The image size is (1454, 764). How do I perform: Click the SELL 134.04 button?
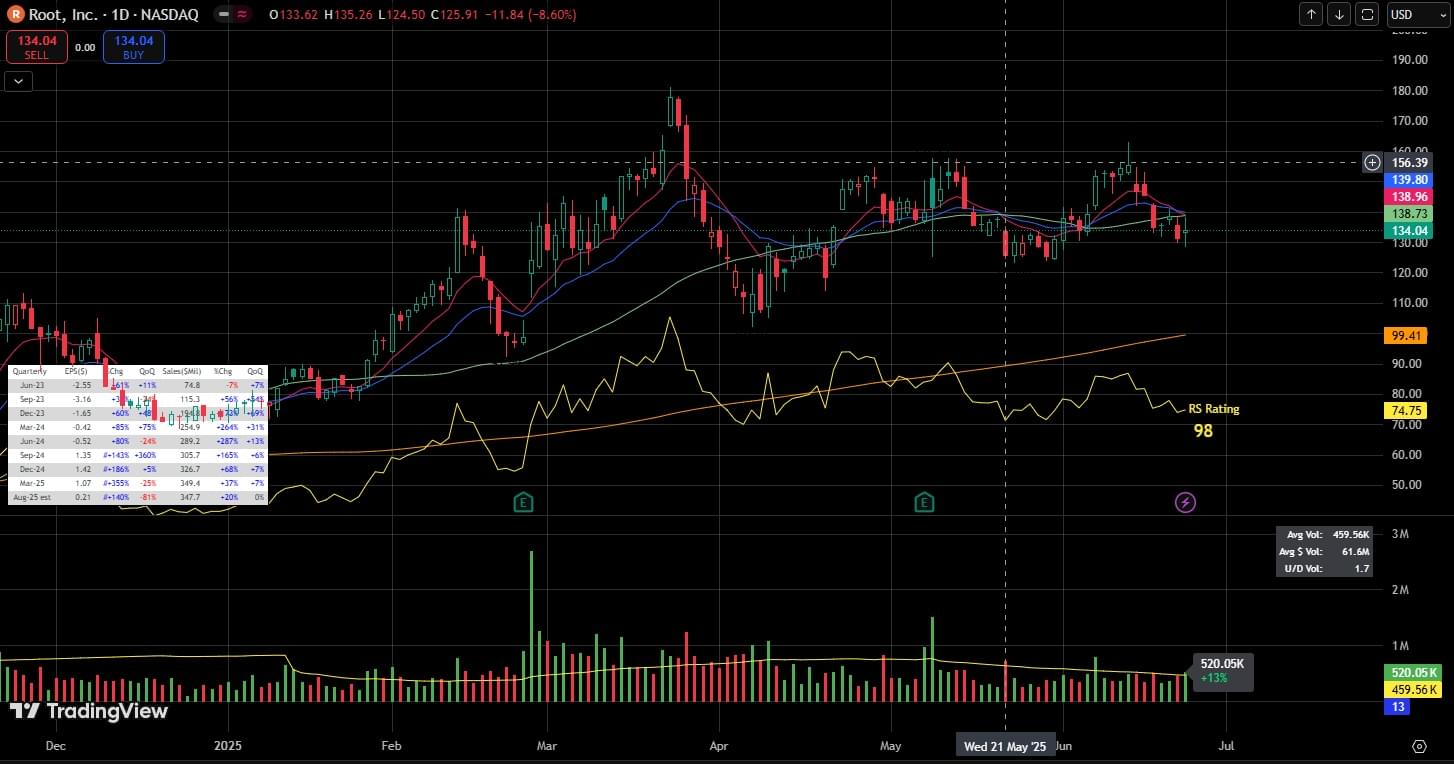[x=37, y=47]
